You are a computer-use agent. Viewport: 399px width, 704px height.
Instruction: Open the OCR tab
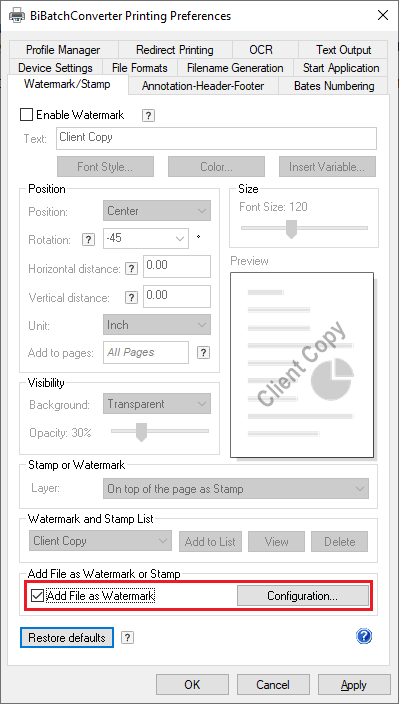coord(261,49)
